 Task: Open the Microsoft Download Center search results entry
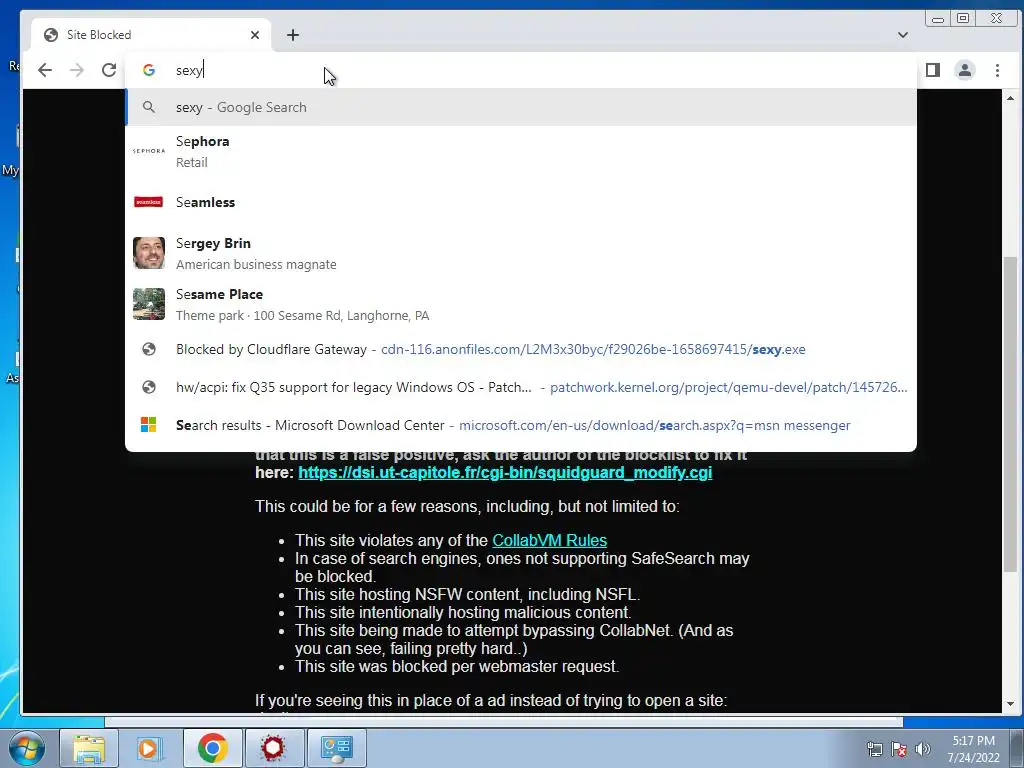coord(521,425)
